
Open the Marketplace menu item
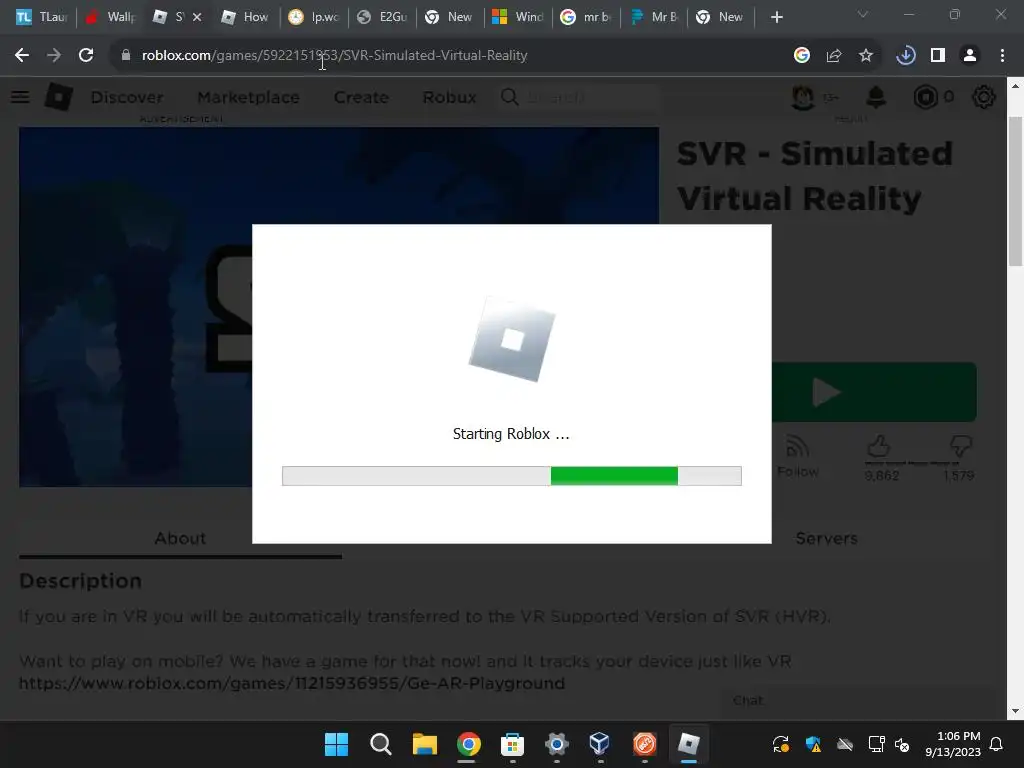(248, 97)
